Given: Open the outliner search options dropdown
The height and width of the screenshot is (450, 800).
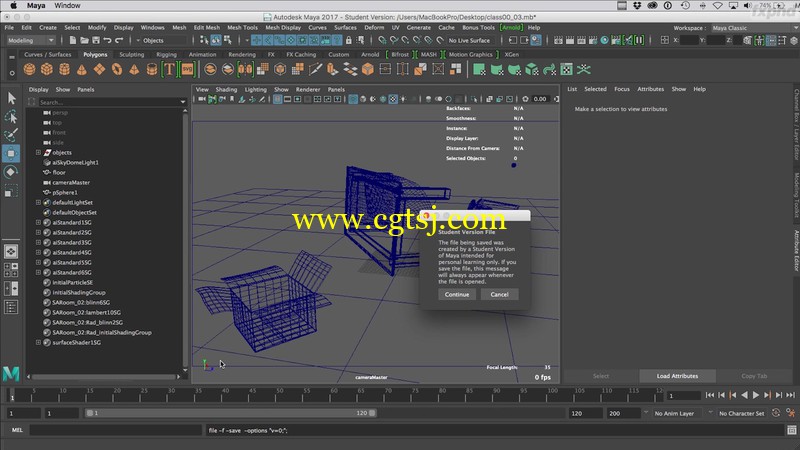Looking at the screenshot, I should click(183, 102).
